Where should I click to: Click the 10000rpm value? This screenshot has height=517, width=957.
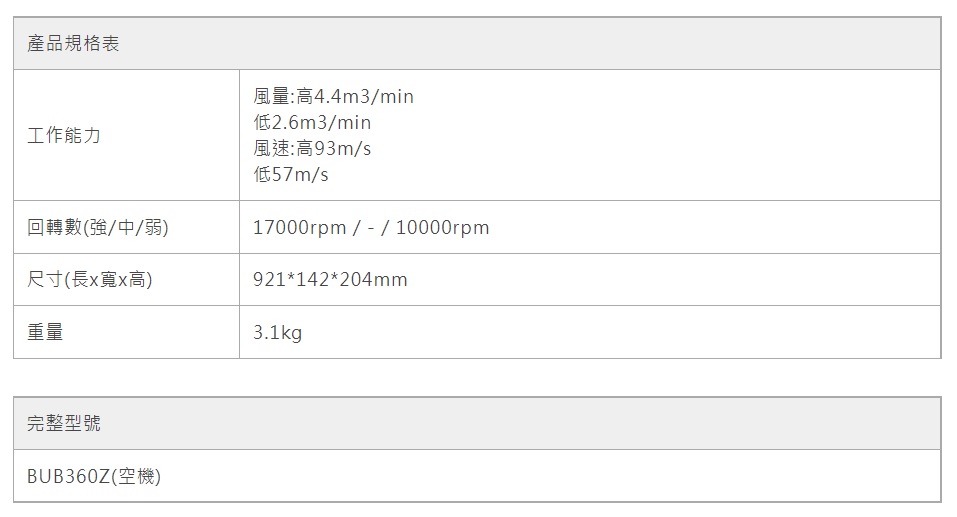point(442,228)
